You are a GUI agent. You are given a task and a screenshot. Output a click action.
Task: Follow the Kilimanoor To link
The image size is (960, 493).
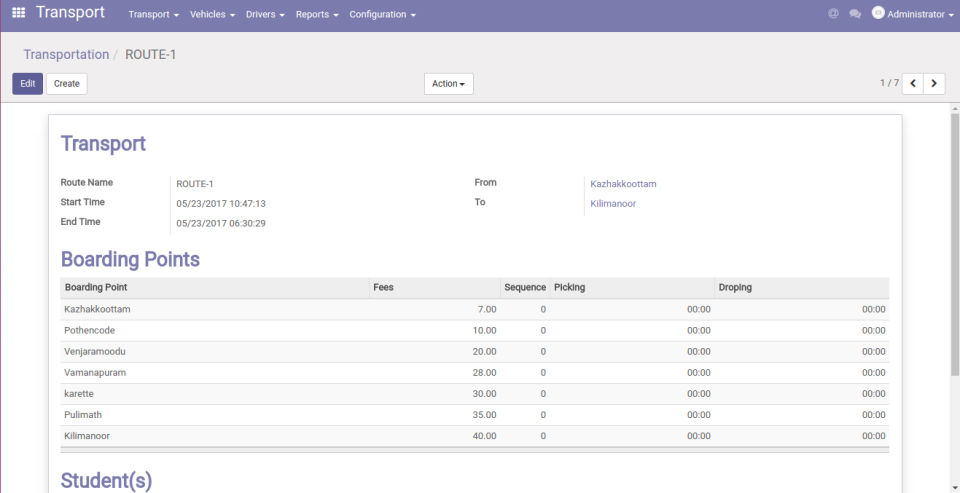613,204
